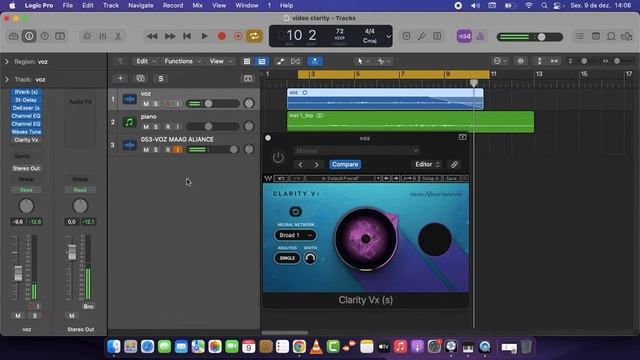Open the Mixer with the faders icon
The height and width of the screenshot is (360, 640).
102,36
